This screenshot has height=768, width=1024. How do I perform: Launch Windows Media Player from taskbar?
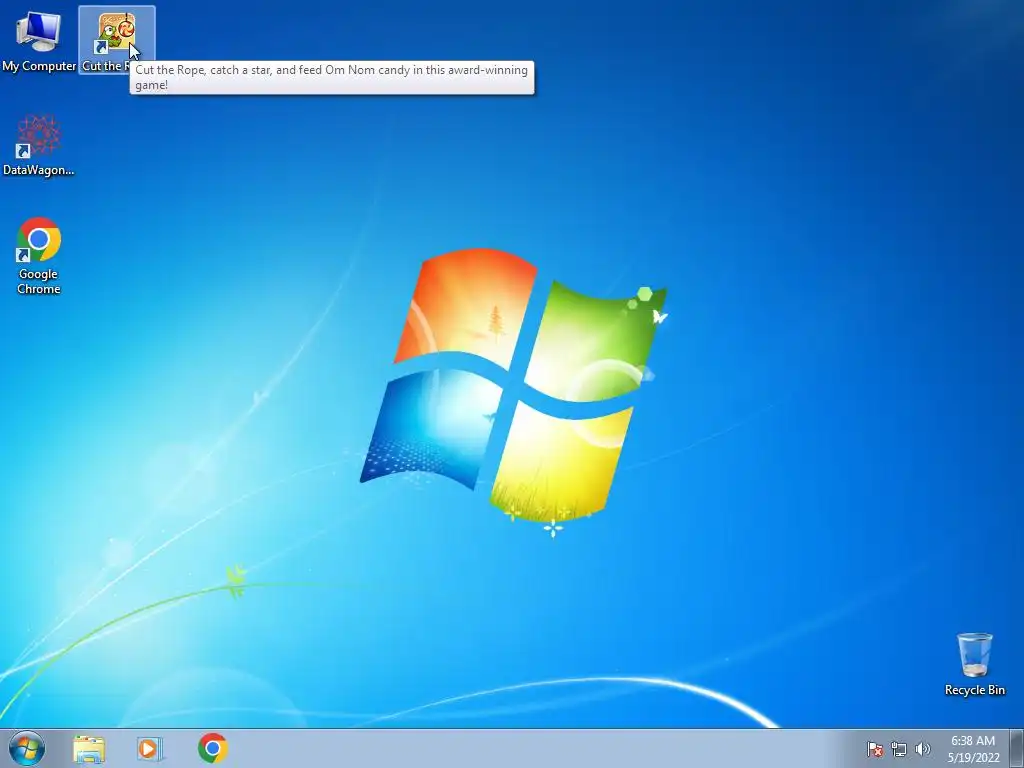150,749
